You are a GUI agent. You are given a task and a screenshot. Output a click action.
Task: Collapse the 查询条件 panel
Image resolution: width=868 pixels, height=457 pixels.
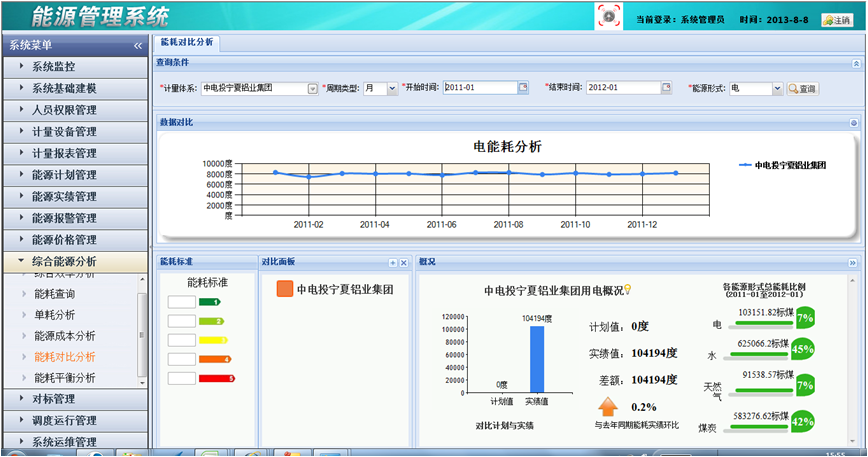pos(855,63)
